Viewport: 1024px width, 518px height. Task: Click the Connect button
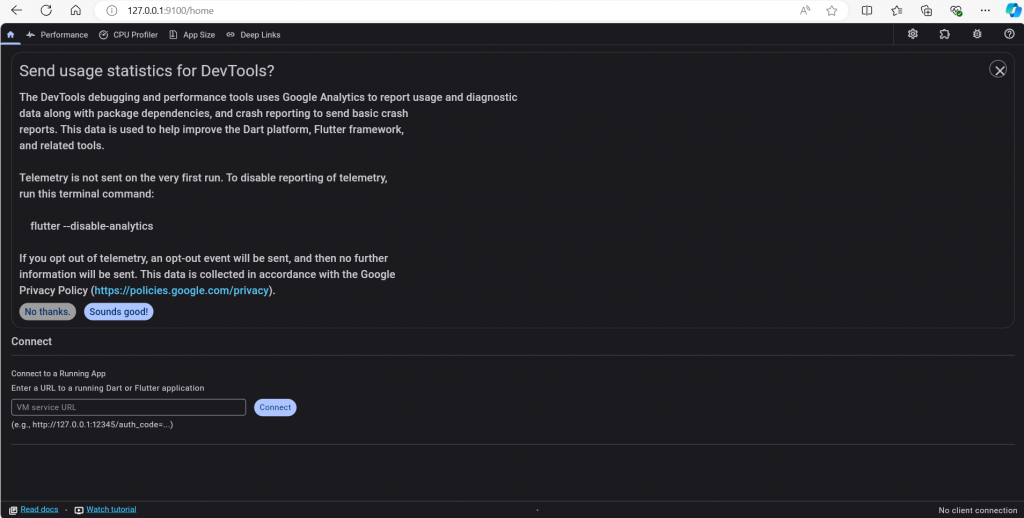[275, 407]
